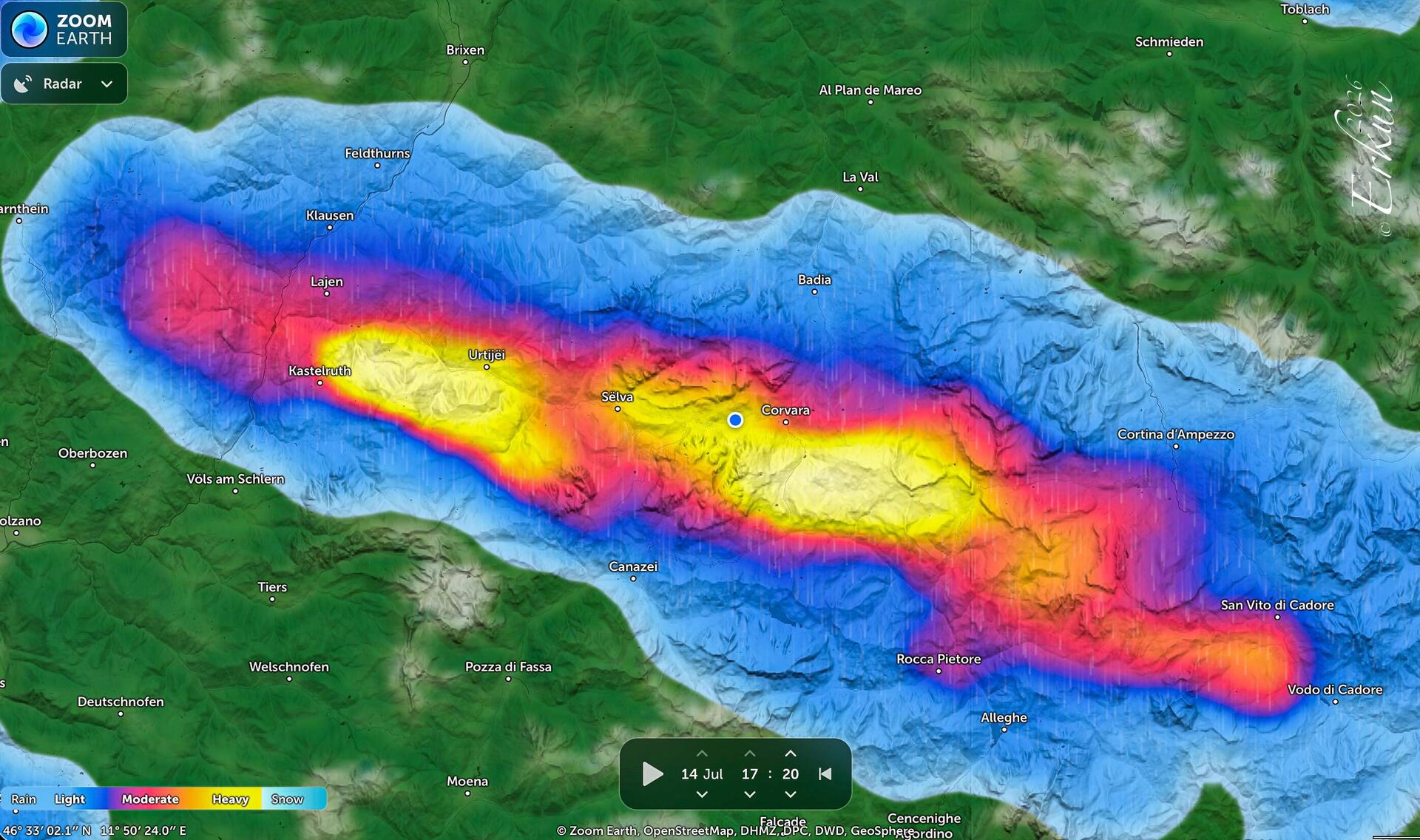Click the Rocca Pietore label

coord(939,660)
